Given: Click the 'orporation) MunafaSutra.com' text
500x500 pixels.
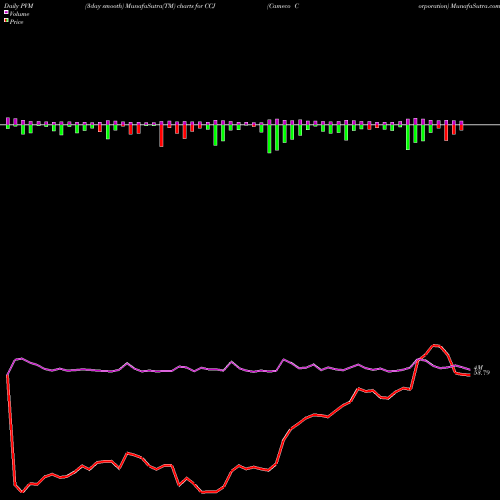Looking at the screenshot, I should 459,6.
